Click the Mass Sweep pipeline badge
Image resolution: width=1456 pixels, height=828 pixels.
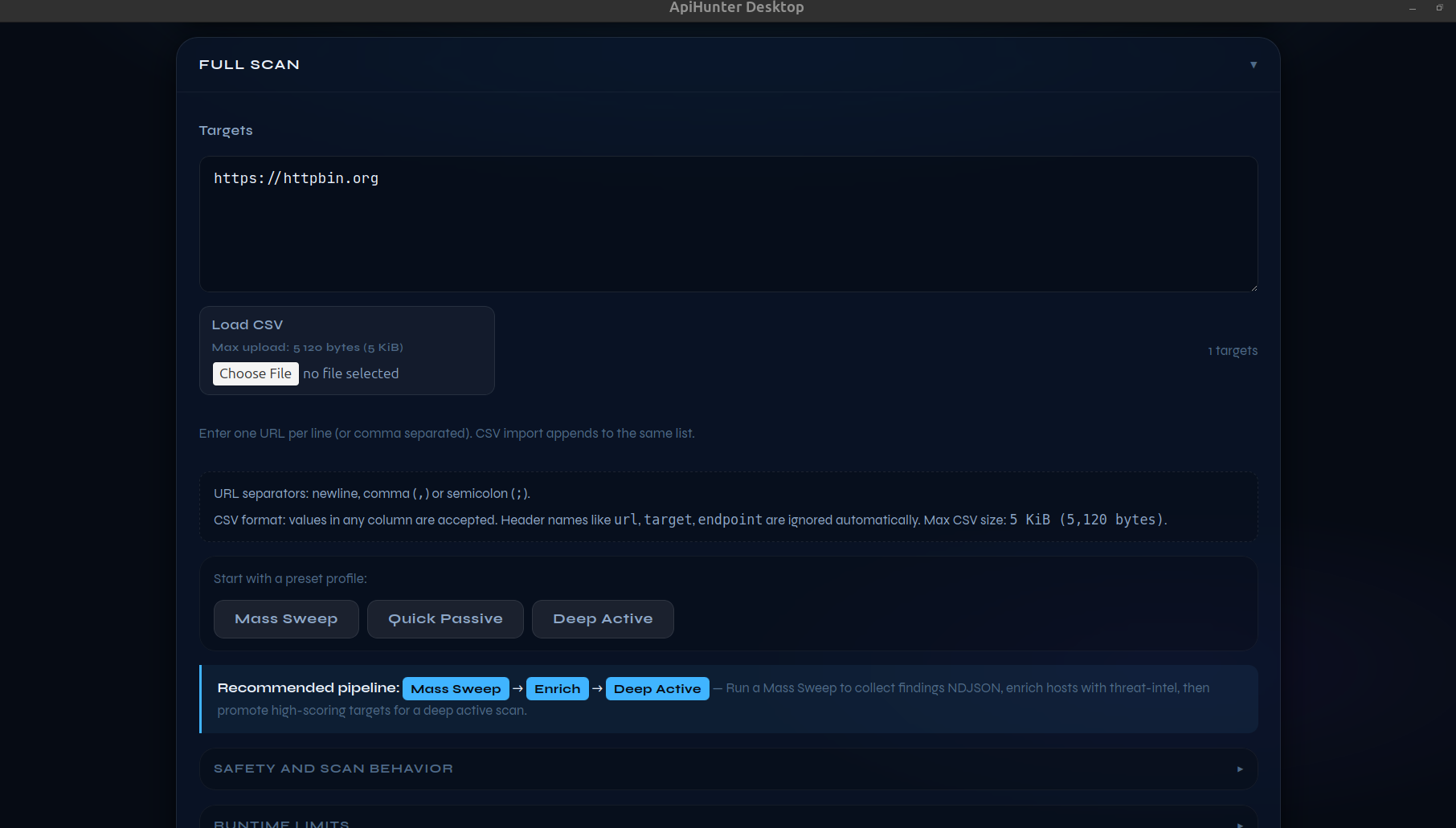(x=456, y=689)
